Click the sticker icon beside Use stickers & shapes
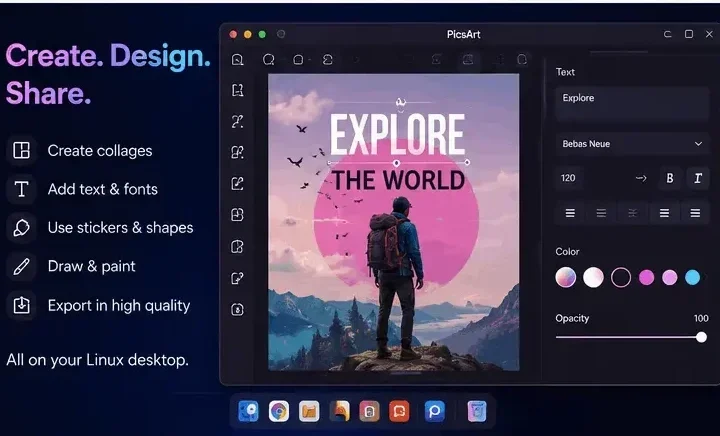Image resolution: width=720 pixels, height=436 pixels. pyautogui.click(x=21, y=228)
